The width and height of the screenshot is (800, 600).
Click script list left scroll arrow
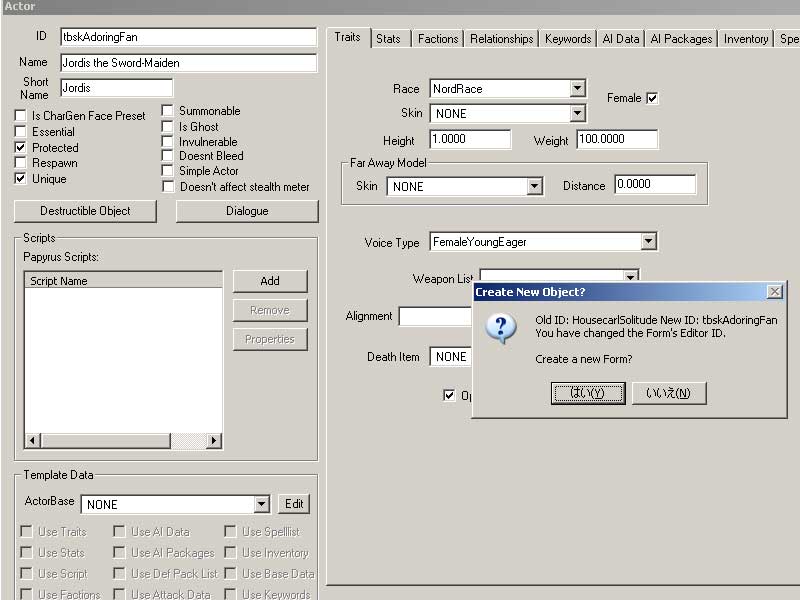click(x=33, y=440)
